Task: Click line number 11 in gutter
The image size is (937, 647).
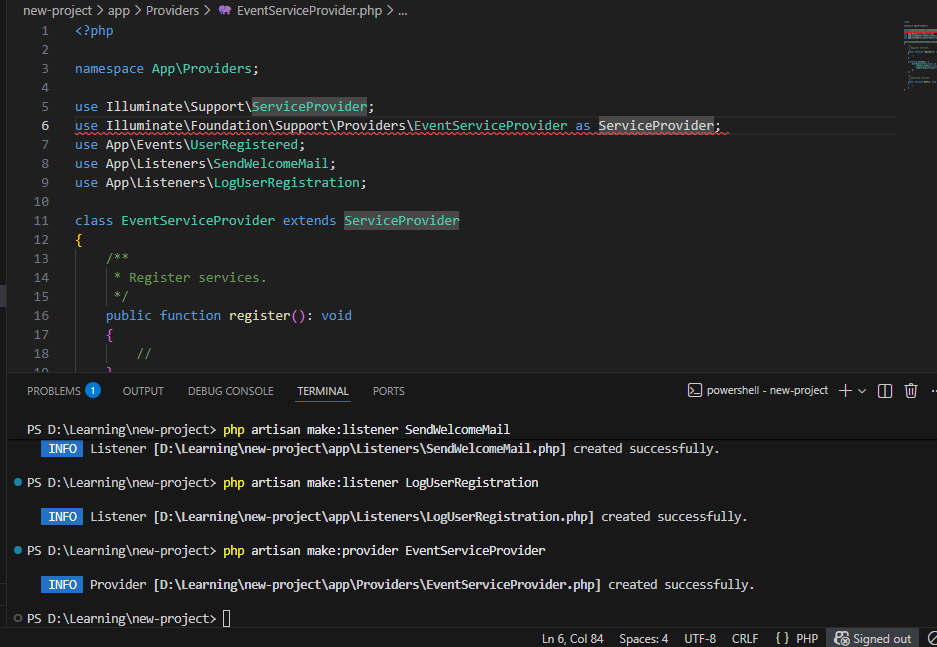Action: (x=41, y=220)
